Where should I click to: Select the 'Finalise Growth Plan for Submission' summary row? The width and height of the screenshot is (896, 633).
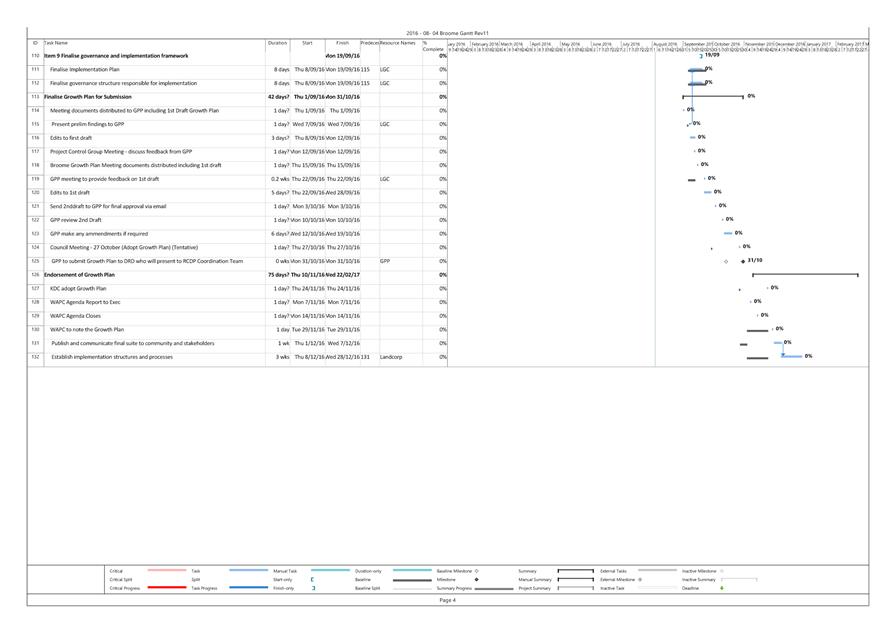(88, 97)
